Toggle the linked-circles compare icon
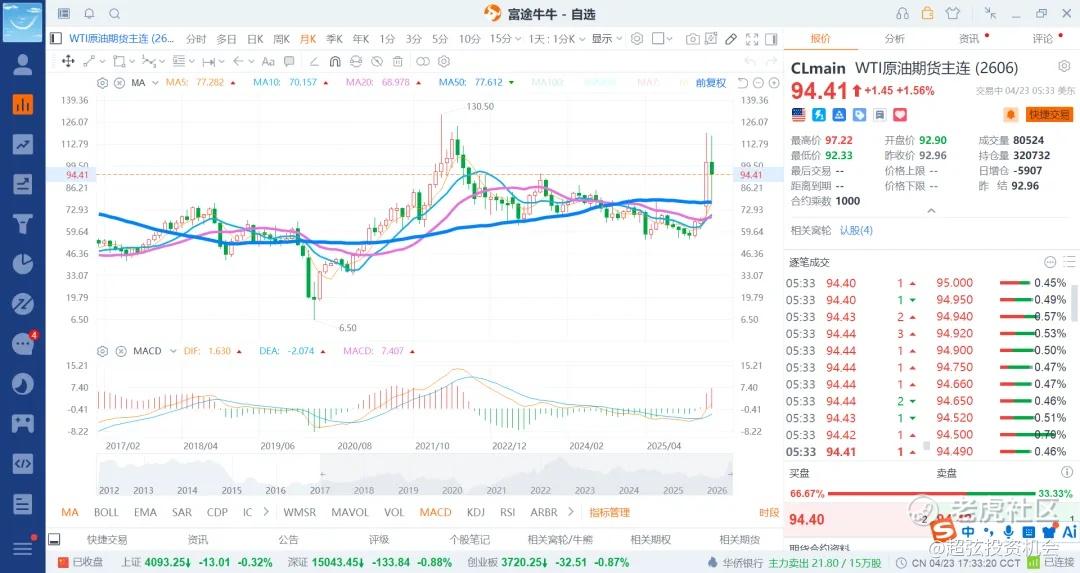Viewport: 1080px width, 573px height. [x=423, y=61]
